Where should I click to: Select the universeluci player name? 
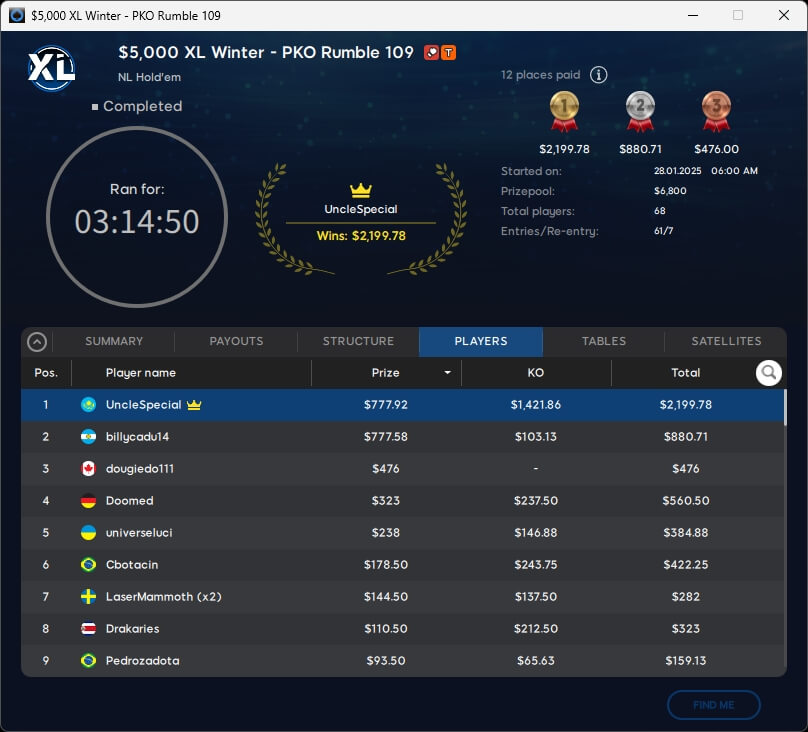[x=139, y=533]
